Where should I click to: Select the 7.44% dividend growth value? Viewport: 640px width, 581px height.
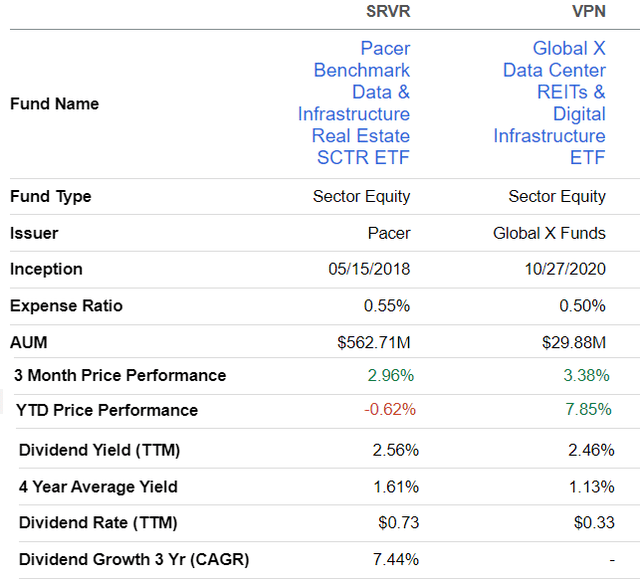pos(396,559)
